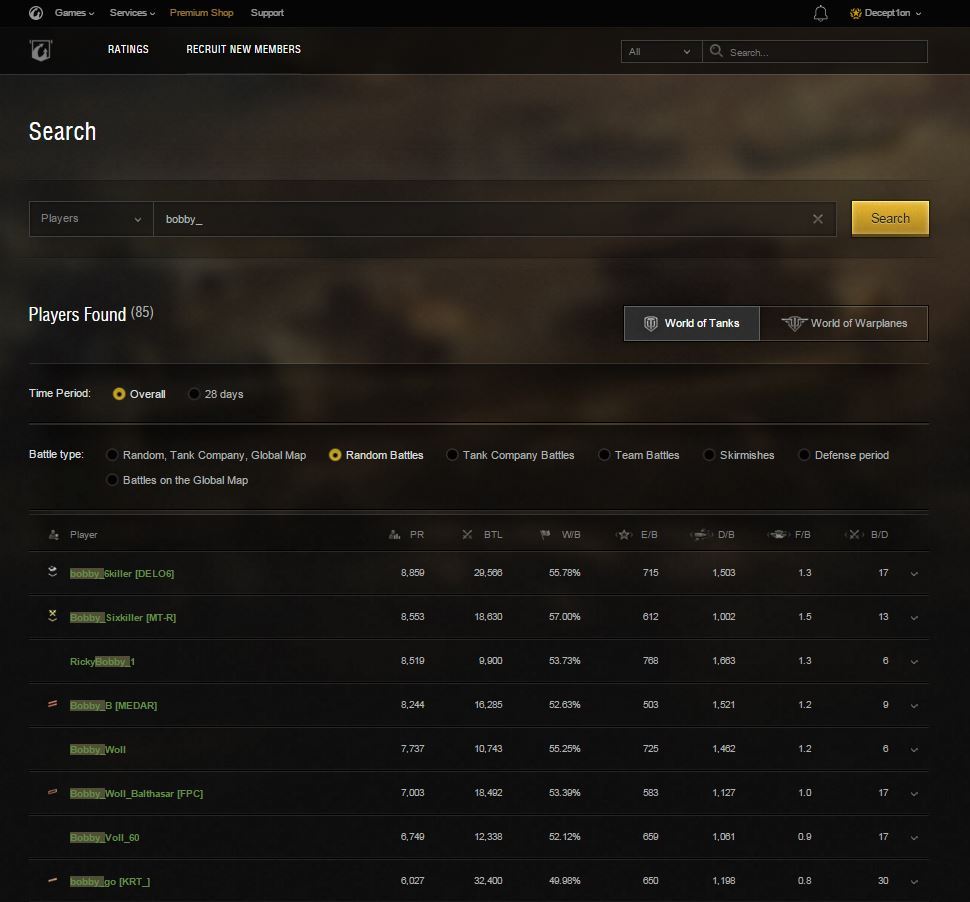Screen dimensions: 970x902
Task: Sort by BTL battles column icon
Action: [467, 535]
